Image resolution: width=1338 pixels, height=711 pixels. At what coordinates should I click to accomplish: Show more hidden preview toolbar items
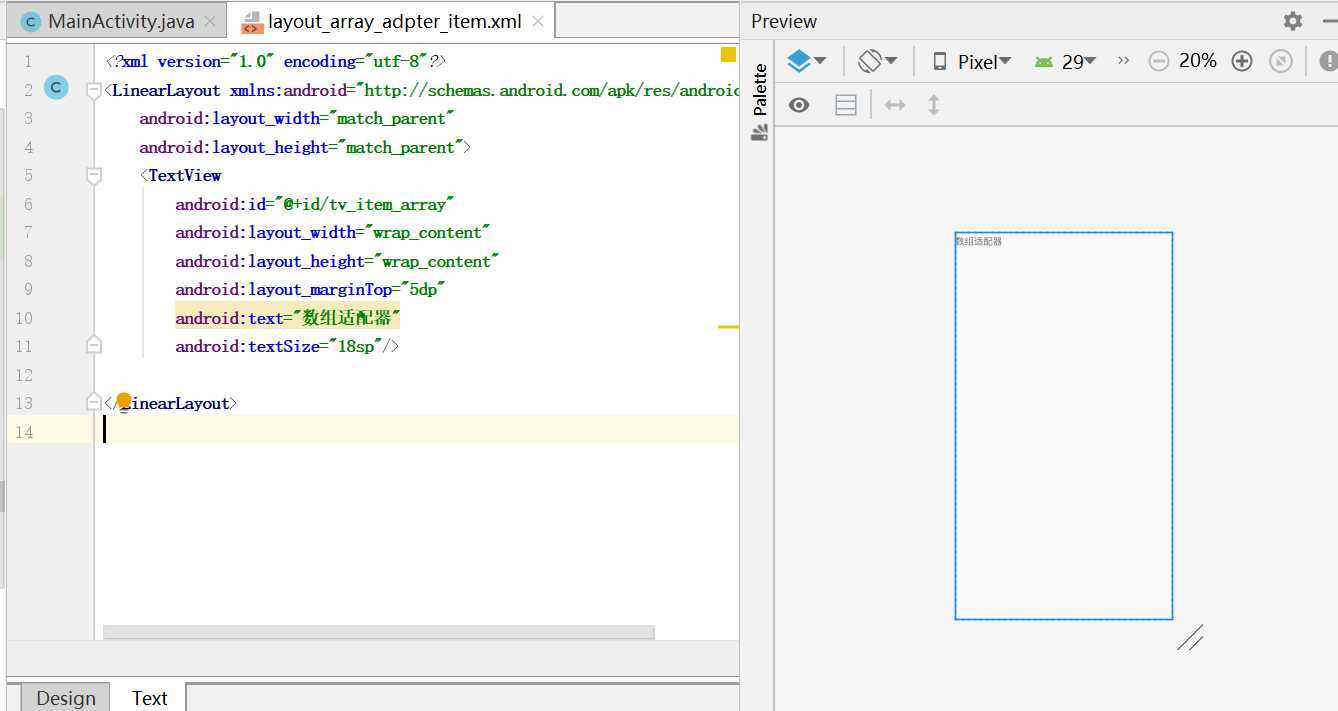(x=1123, y=61)
